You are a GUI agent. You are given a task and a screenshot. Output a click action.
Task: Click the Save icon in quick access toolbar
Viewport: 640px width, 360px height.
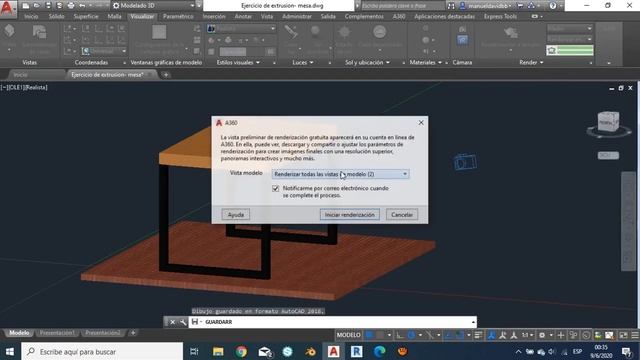tap(48, 6)
